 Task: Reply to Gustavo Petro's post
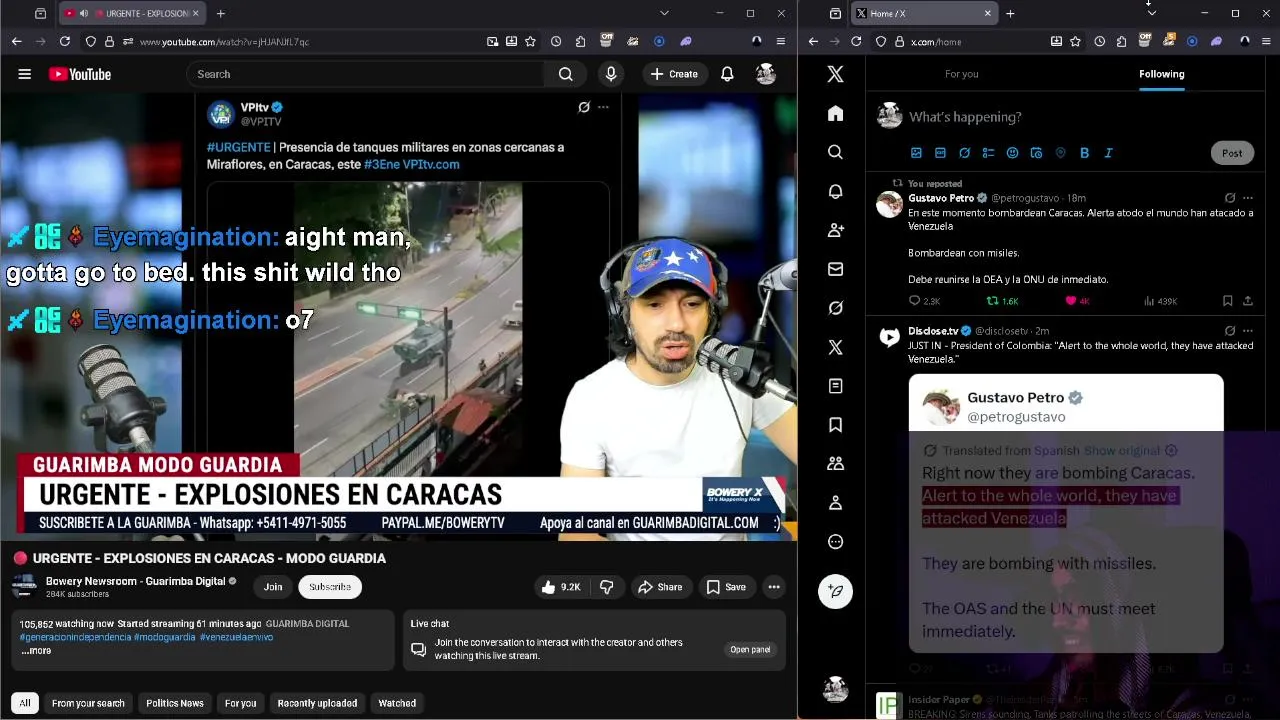coord(924,301)
